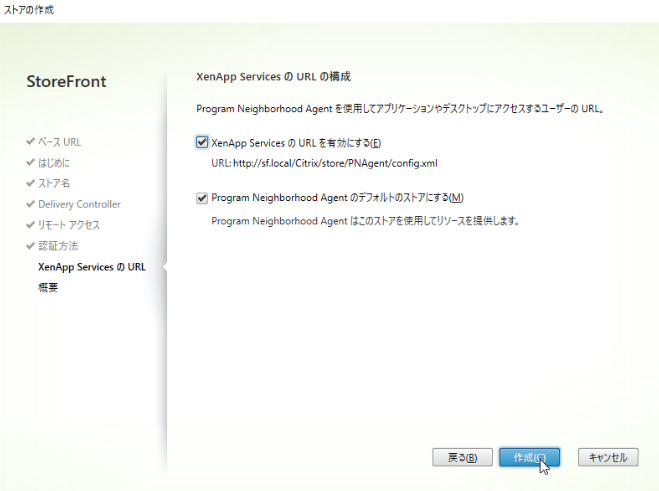Screen dimensions: 659x491
Task: Select the ストア名 step in sidebar
Action: click(x=54, y=183)
